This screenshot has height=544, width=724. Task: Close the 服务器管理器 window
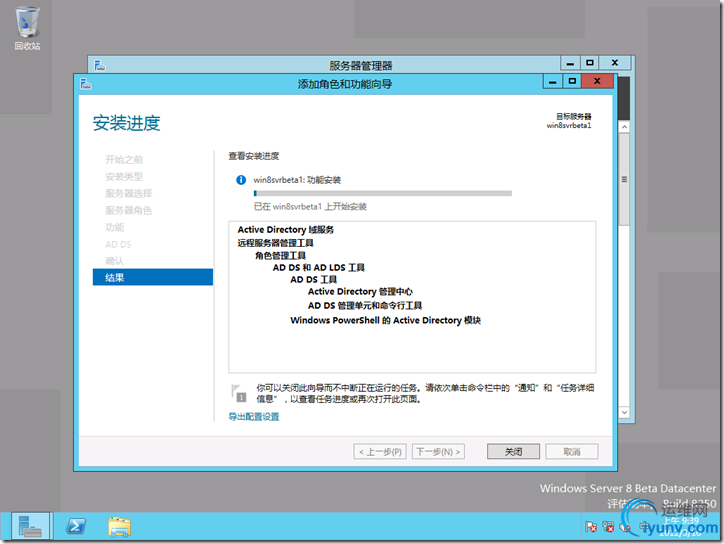coord(615,62)
